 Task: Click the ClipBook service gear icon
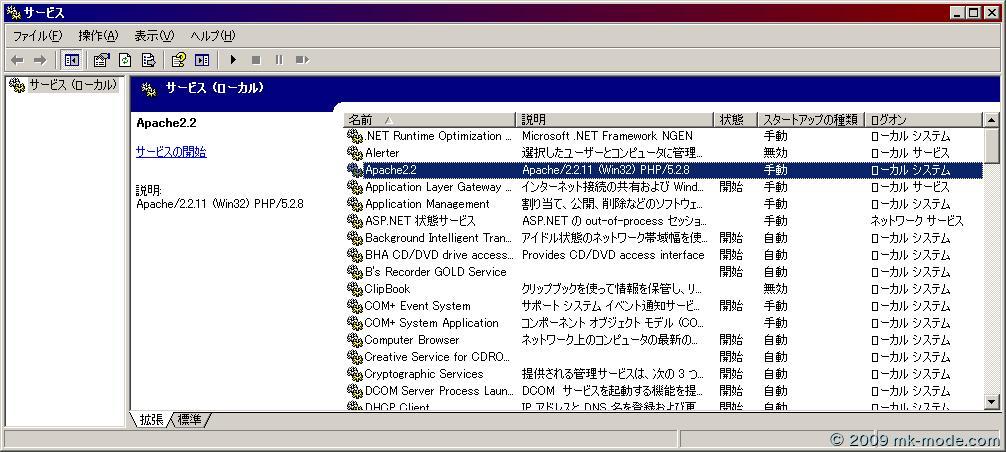pyautogui.click(x=354, y=289)
